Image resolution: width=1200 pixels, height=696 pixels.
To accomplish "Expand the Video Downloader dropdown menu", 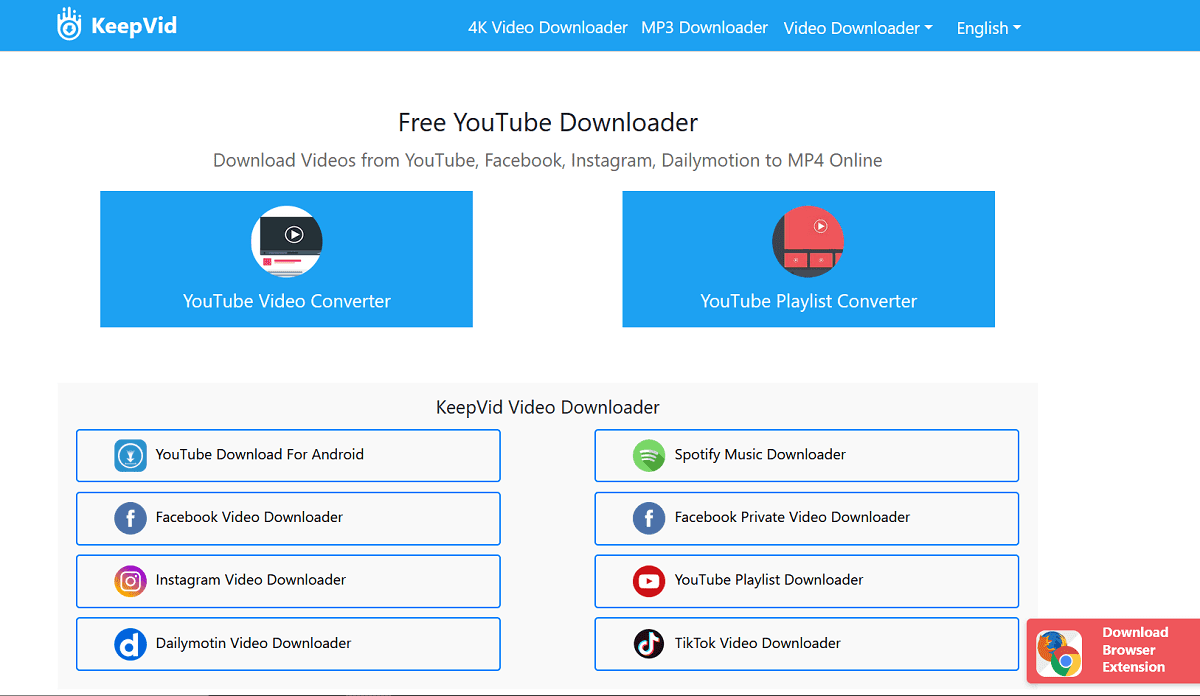I will (x=858, y=28).
